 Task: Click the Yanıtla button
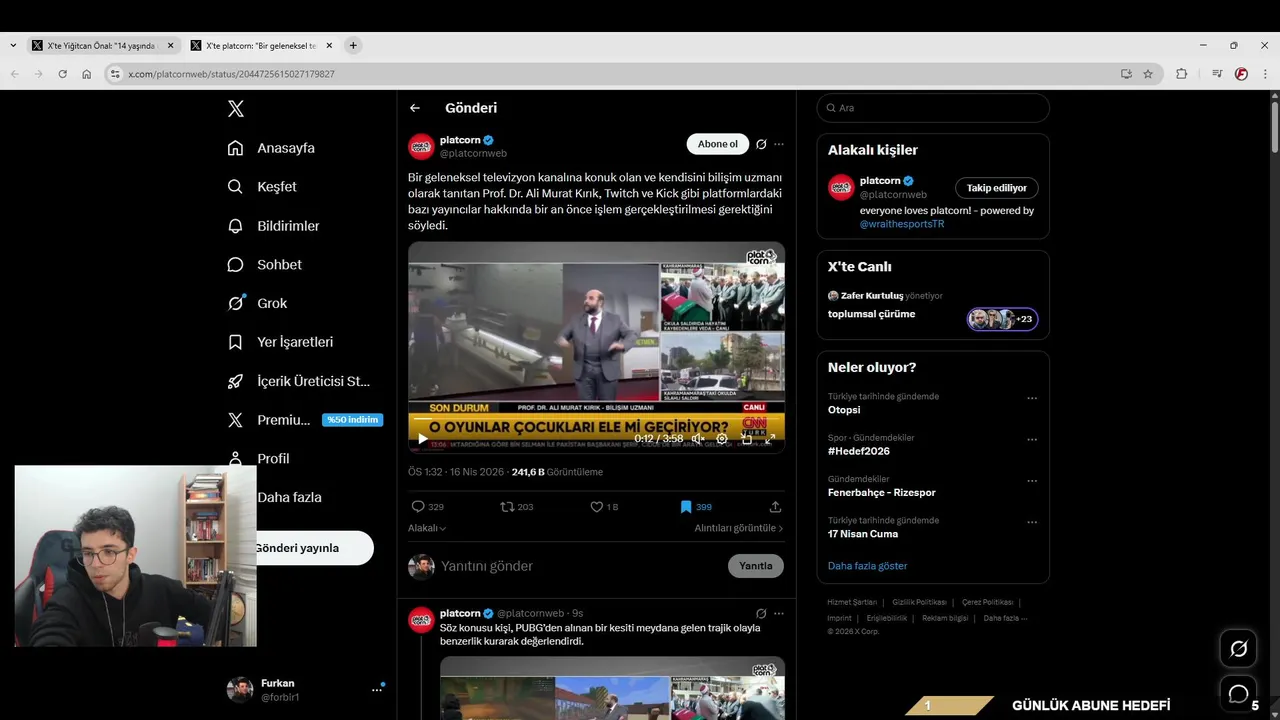tap(755, 566)
